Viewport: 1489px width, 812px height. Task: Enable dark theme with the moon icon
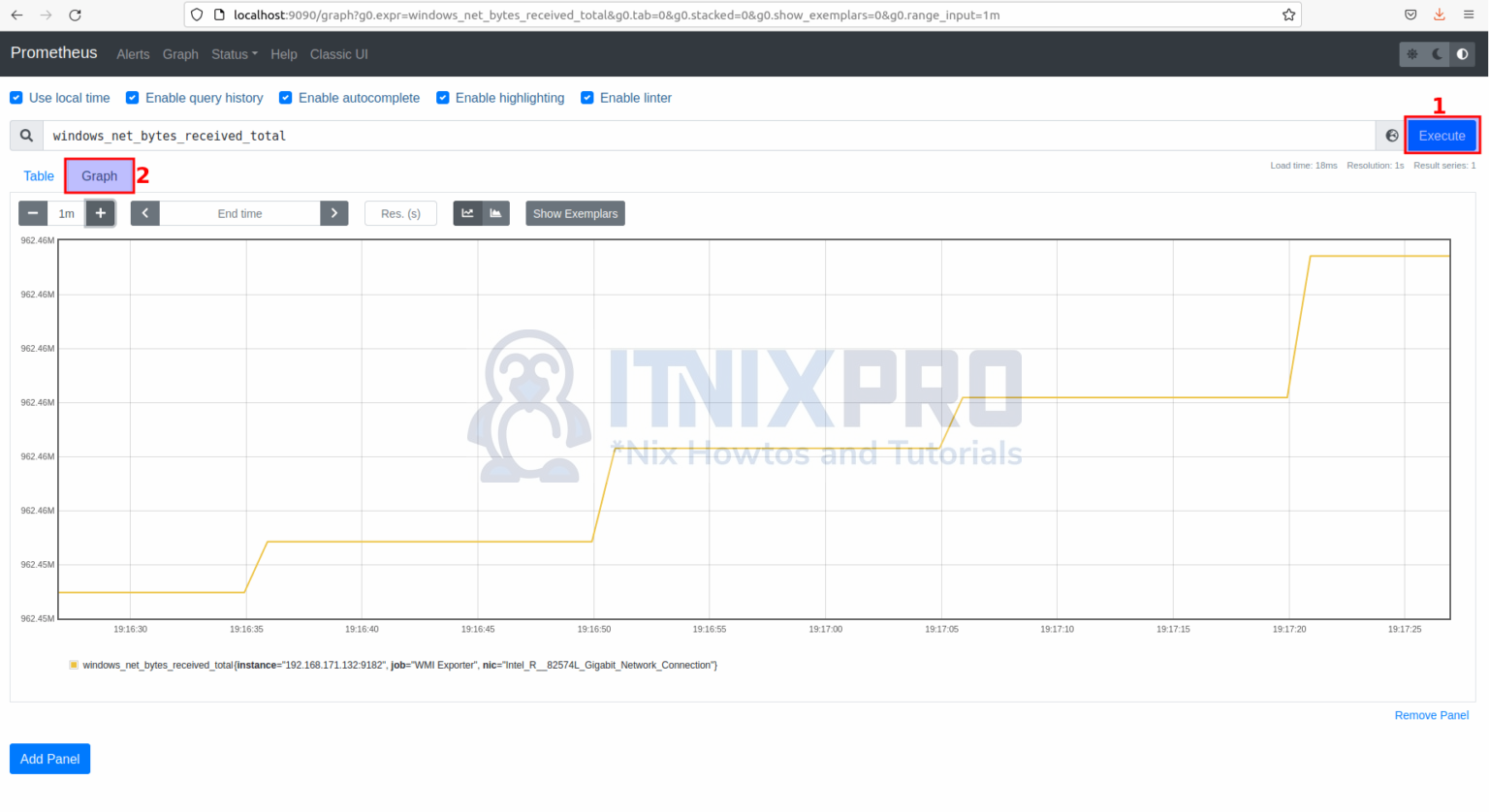point(1437,54)
